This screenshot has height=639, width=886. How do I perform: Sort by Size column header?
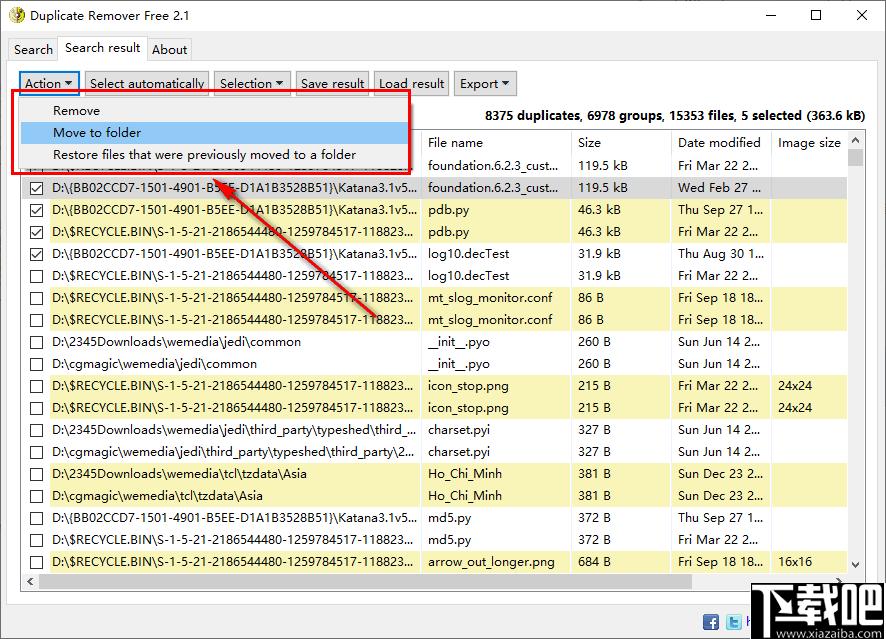(x=621, y=142)
